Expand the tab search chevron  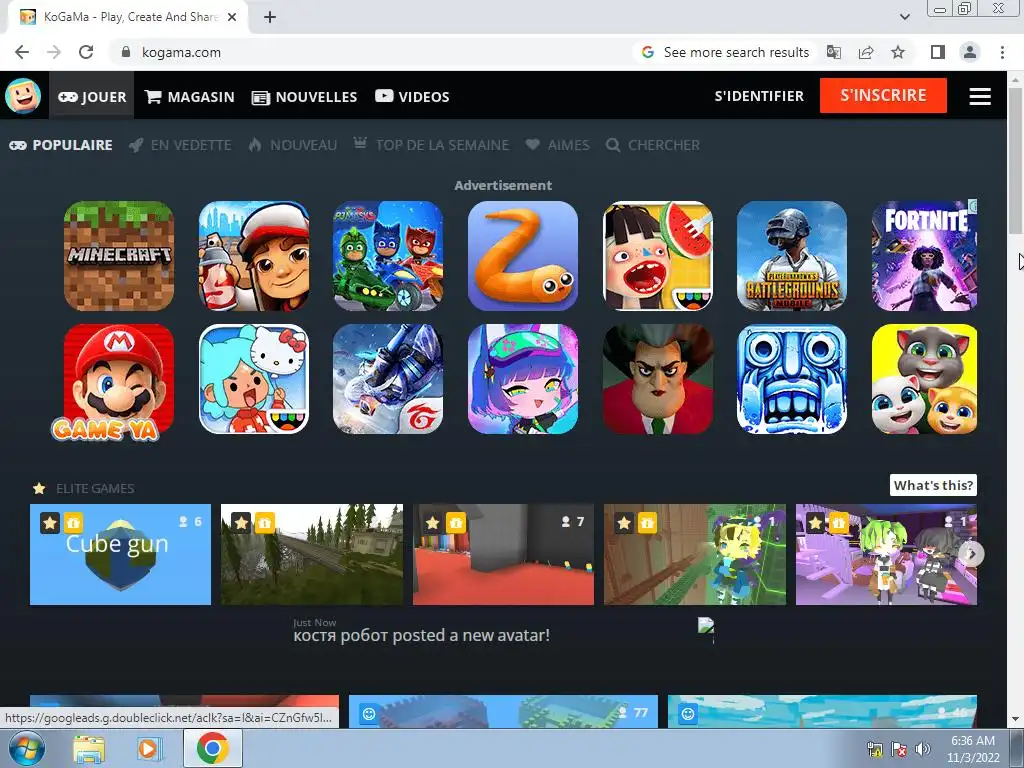[x=904, y=17]
